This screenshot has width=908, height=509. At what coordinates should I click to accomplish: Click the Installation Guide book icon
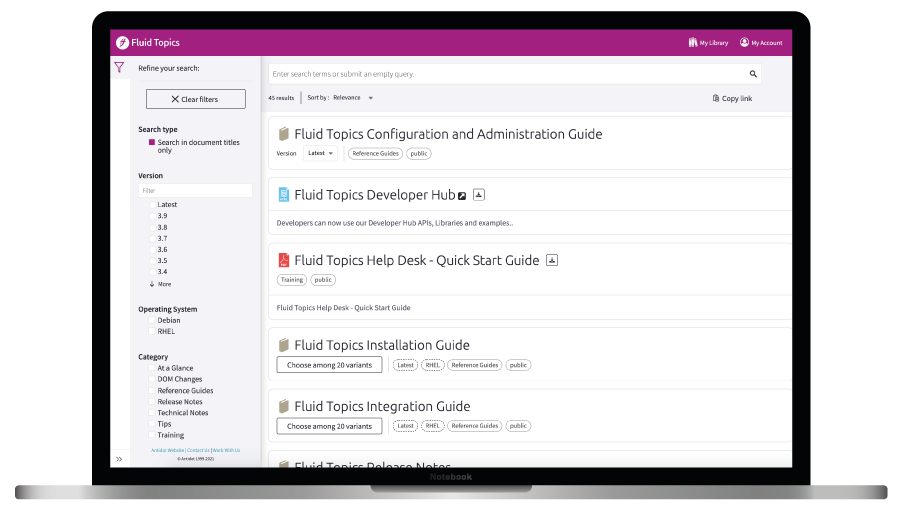[x=283, y=345]
